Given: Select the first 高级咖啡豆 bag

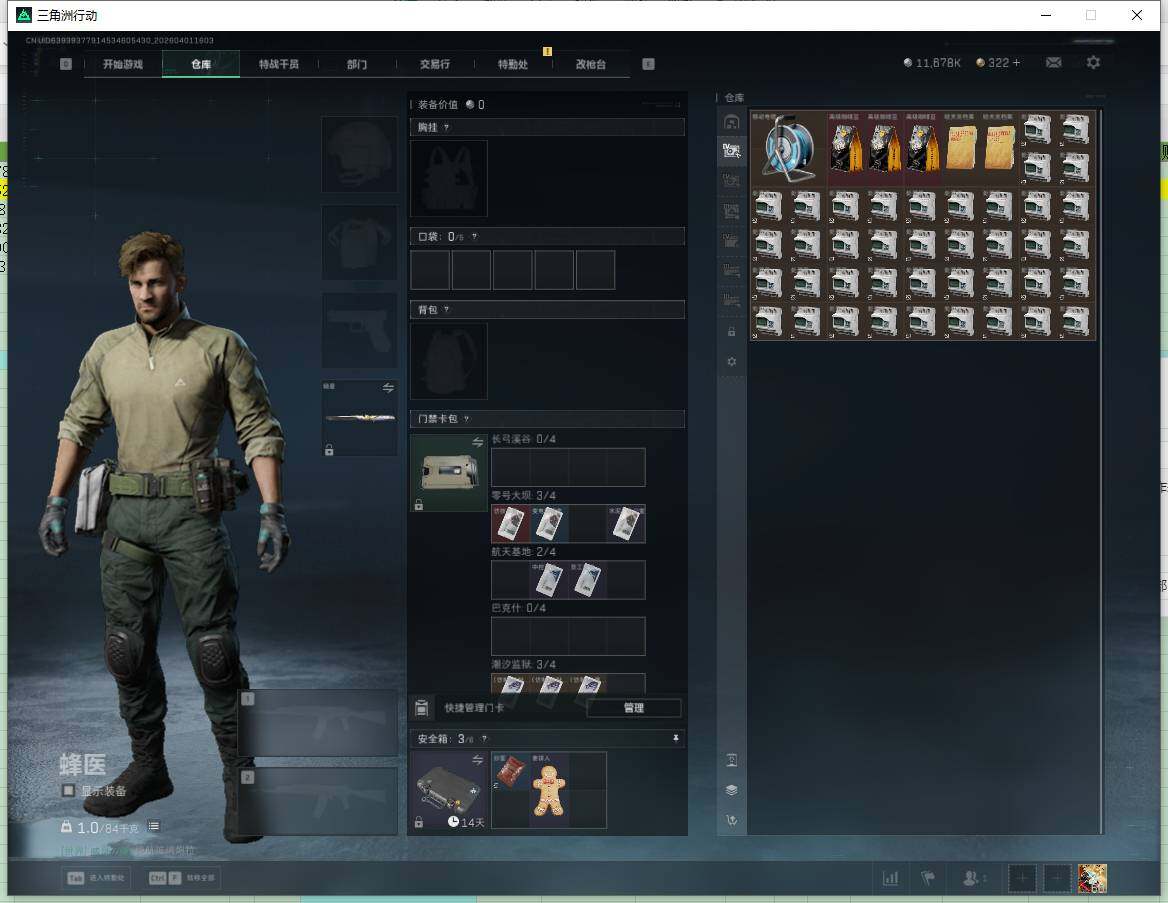Looking at the screenshot, I should [x=845, y=148].
